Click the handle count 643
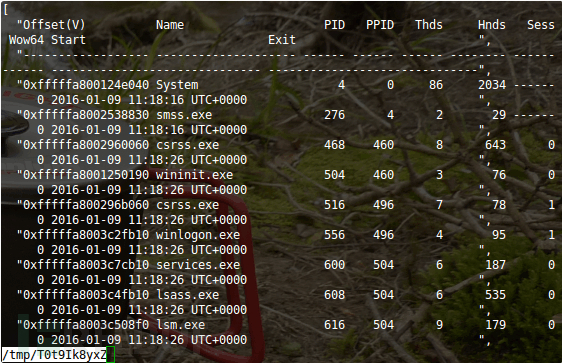Viewport: 562px width, 363px height. coord(495,145)
